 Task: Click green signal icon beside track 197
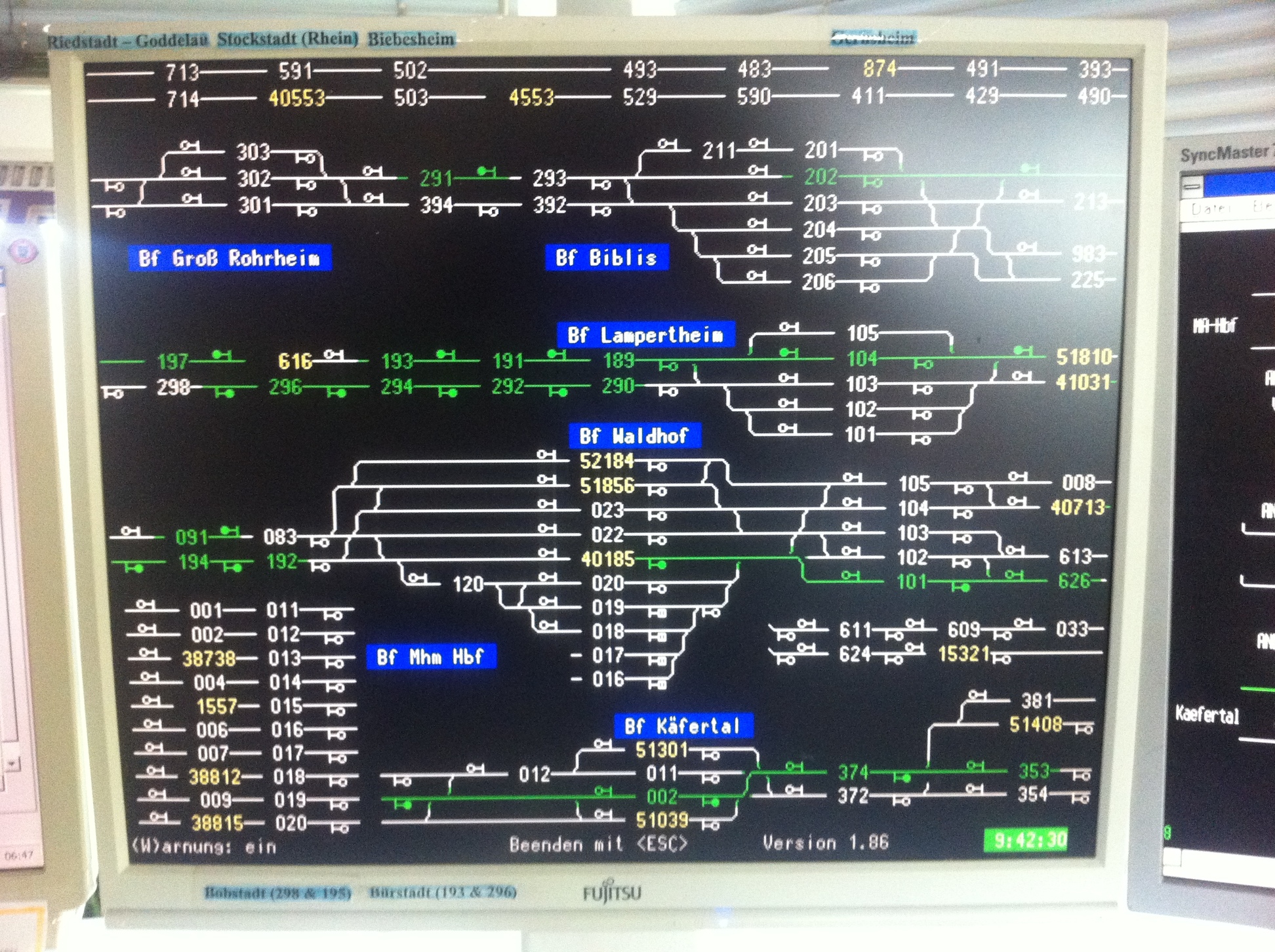click(x=222, y=355)
